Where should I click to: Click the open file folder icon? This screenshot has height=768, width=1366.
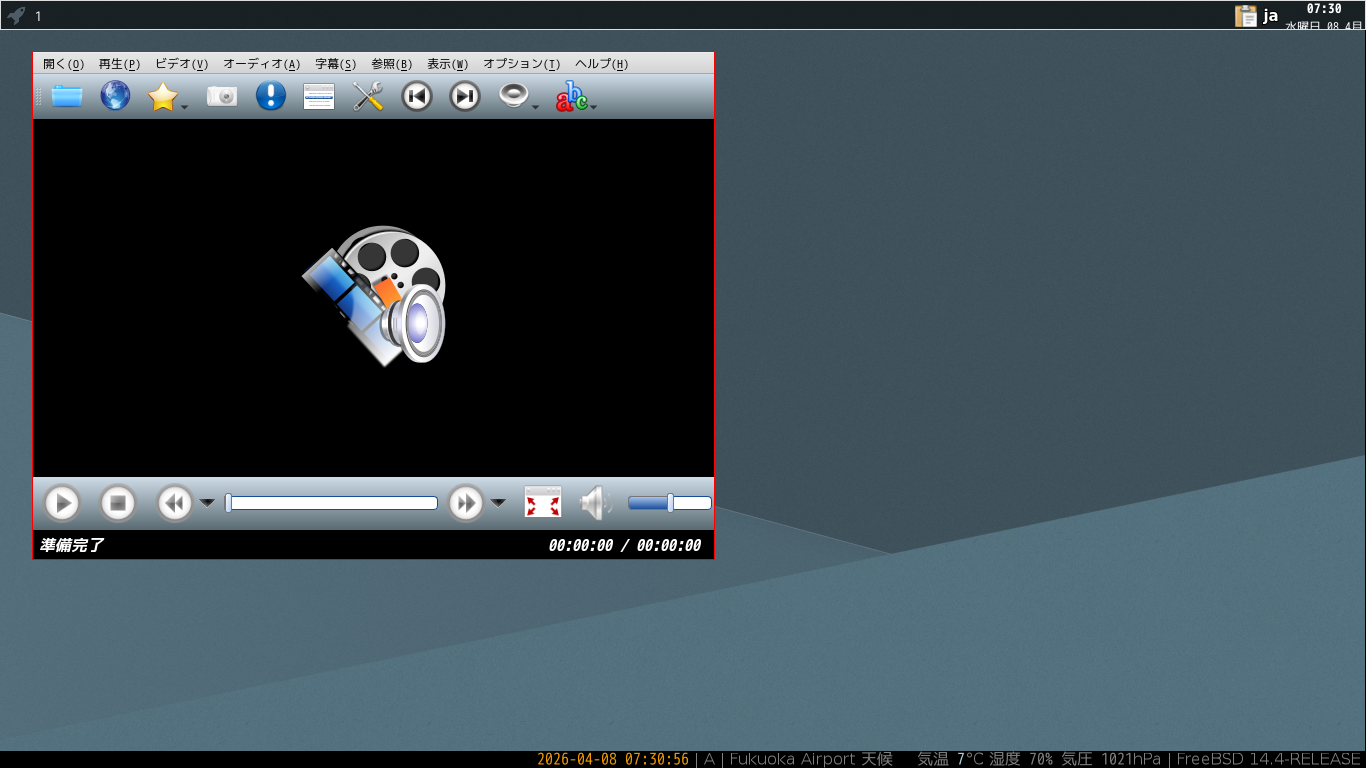click(x=67, y=96)
